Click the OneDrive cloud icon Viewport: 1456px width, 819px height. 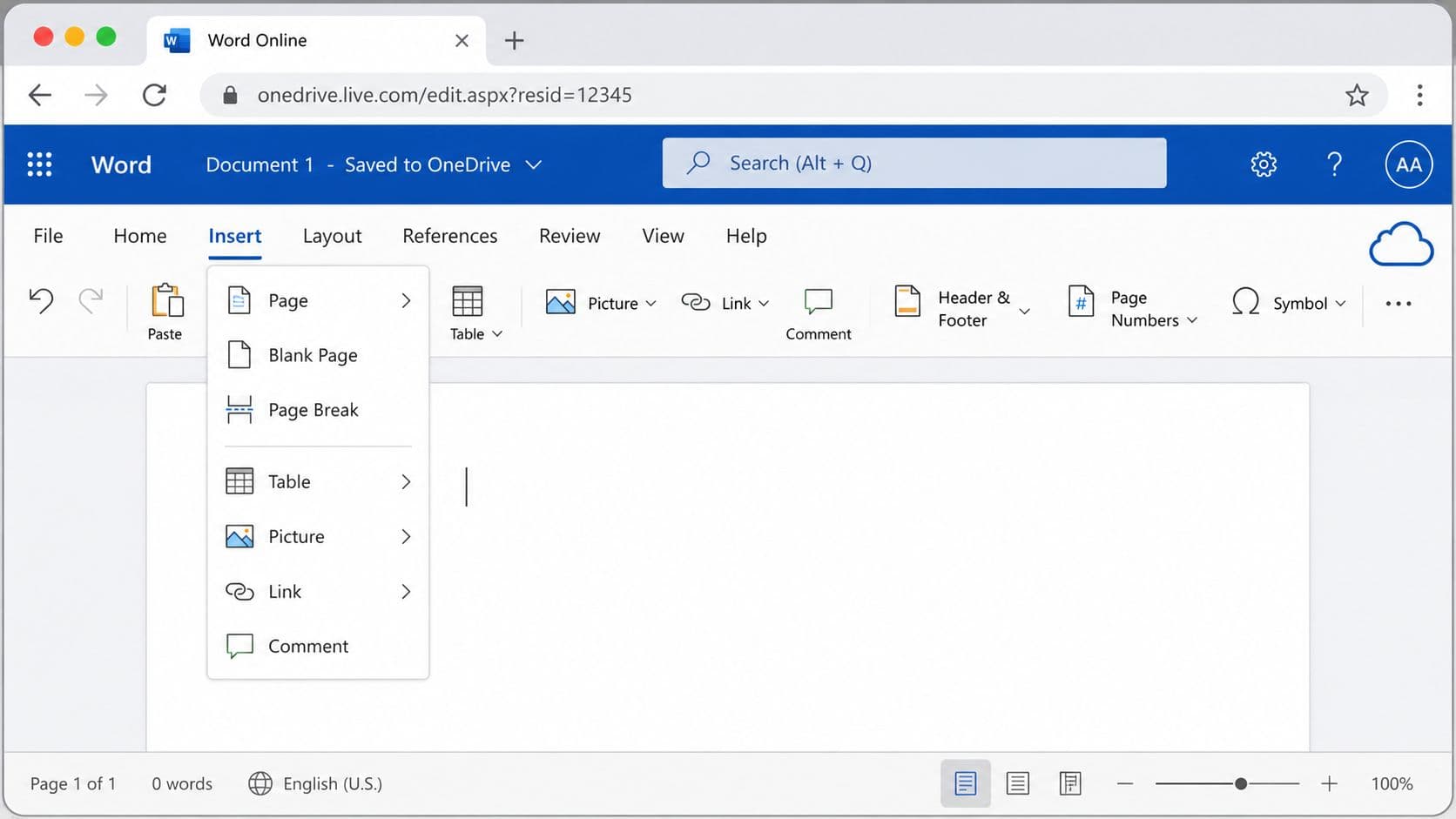[x=1401, y=245]
